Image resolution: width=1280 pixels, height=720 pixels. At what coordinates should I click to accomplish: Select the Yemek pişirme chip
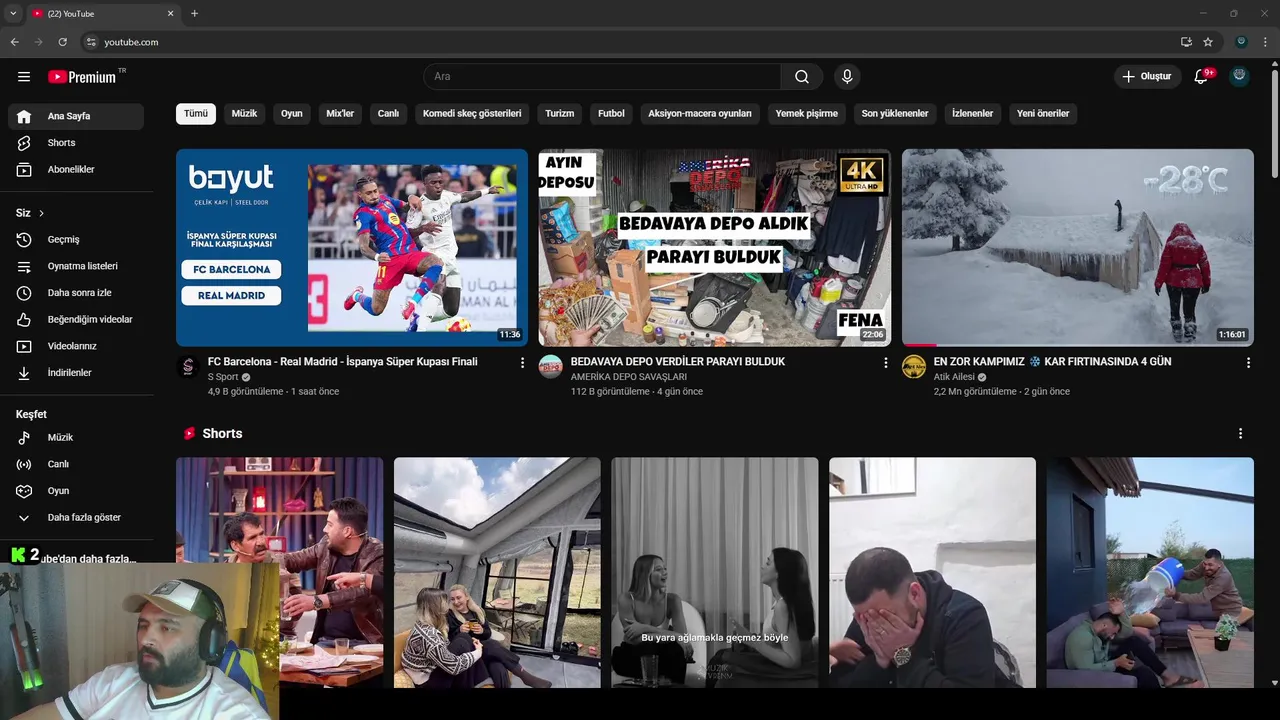click(807, 114)
